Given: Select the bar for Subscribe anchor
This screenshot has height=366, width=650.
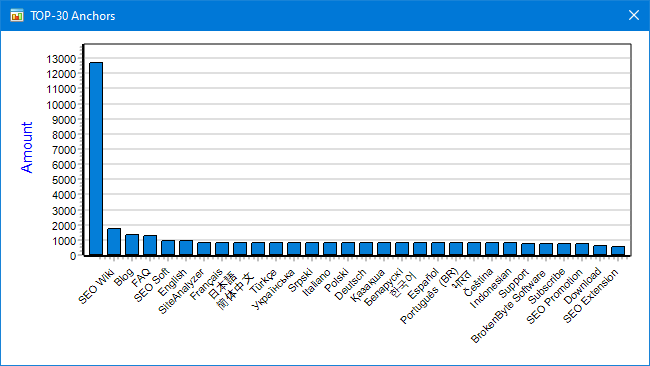Looking at the screenshot, I should click(564, 249).
